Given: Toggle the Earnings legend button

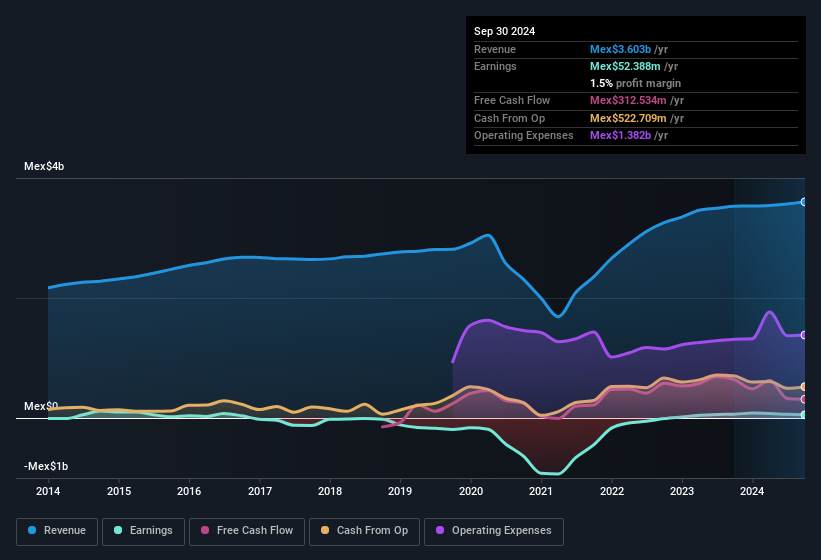Looking at the screenshot, I should tap(143, 531).
